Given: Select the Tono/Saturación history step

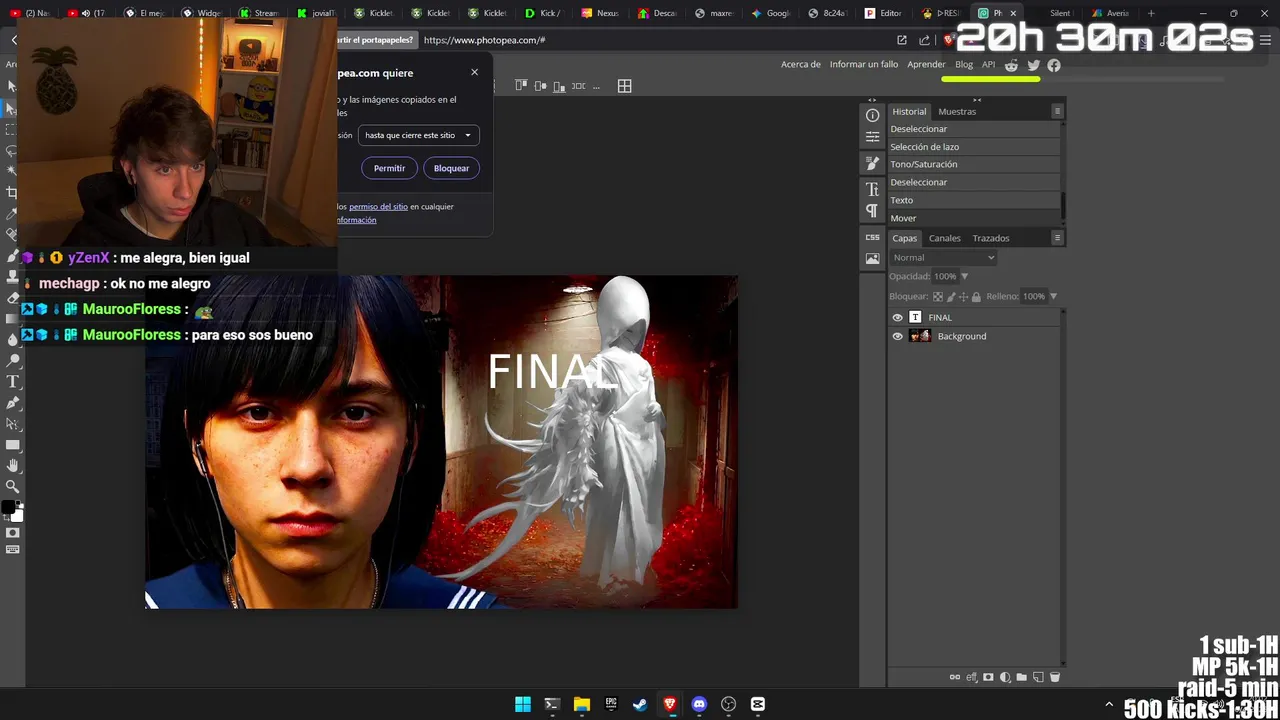Looking at the screenshot, I should [974, 164].
